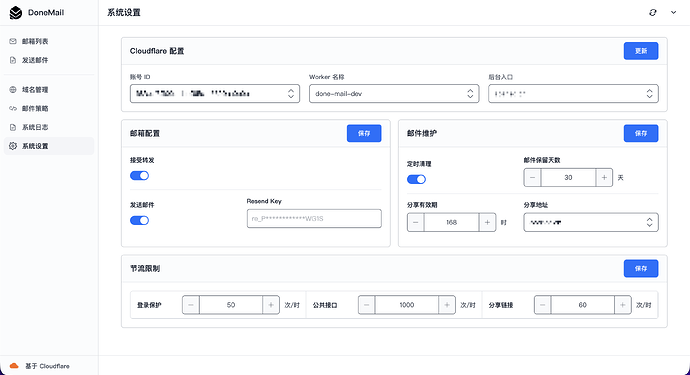Click the 邮件保留天数 value field showing 30
The image size is (690, 375).
(568, 177)
